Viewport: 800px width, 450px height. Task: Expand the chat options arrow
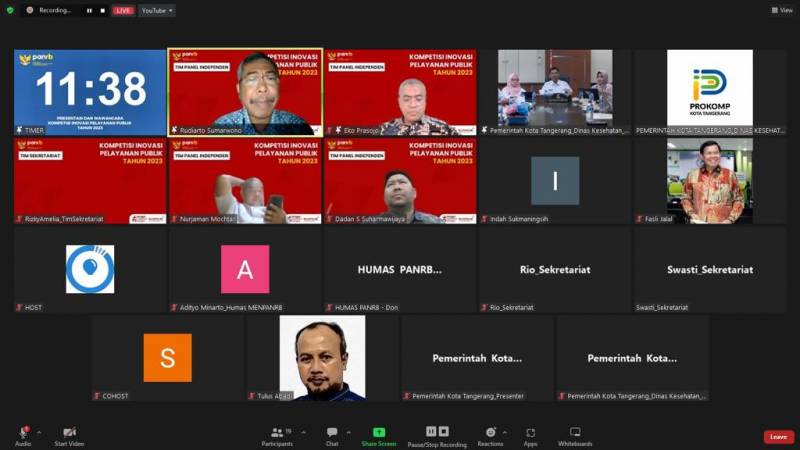point(348,432)
